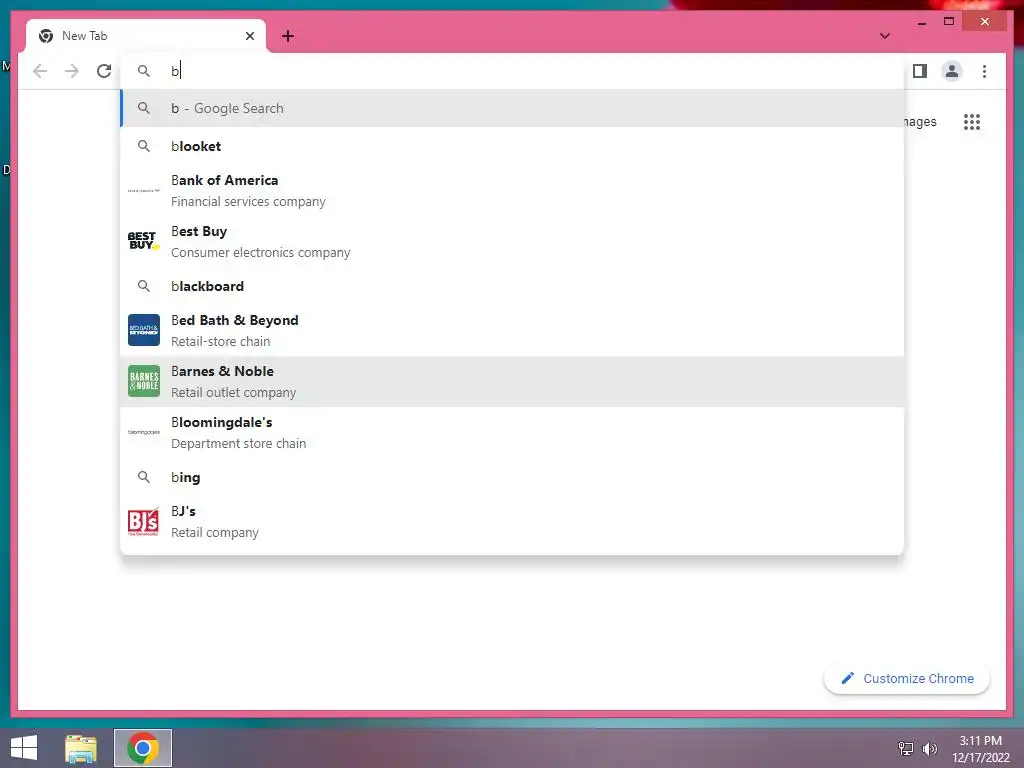
Task: Open File Explorer from the taskbar
Action: (x=81, y=748)
